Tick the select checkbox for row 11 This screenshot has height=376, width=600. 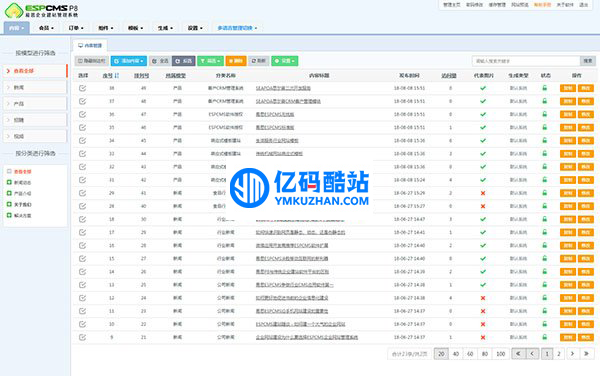point(82,311)
